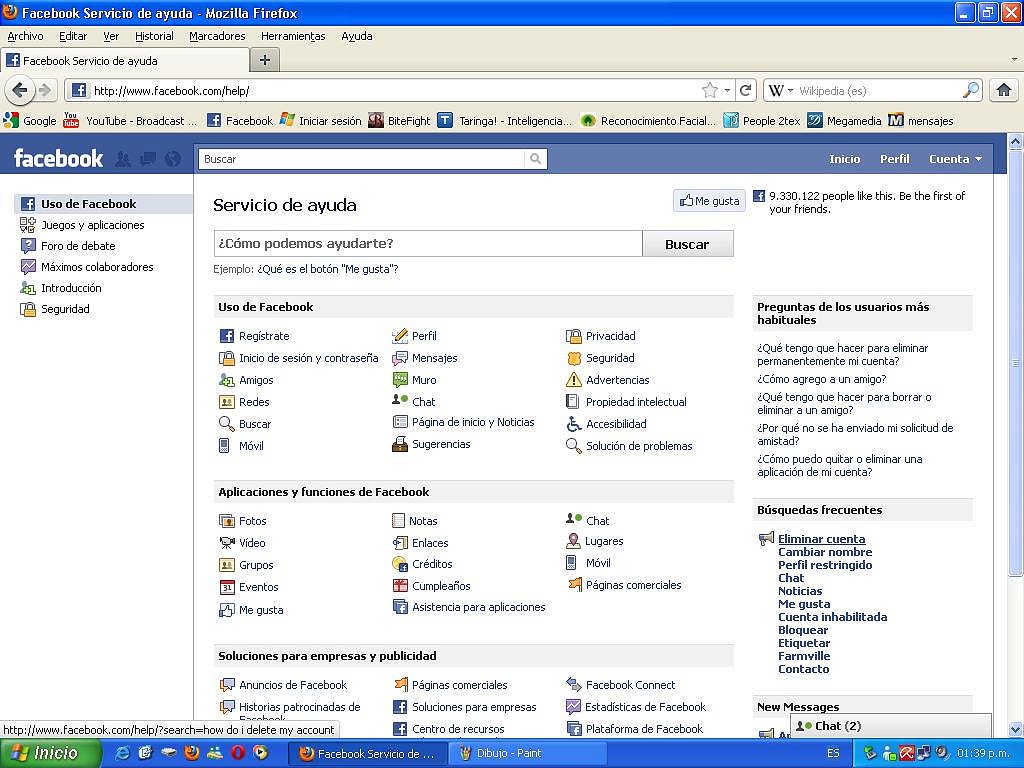Go back with the browser back arrow
The width and height of the screenshot is (1024, 768).
pos(20,90)
